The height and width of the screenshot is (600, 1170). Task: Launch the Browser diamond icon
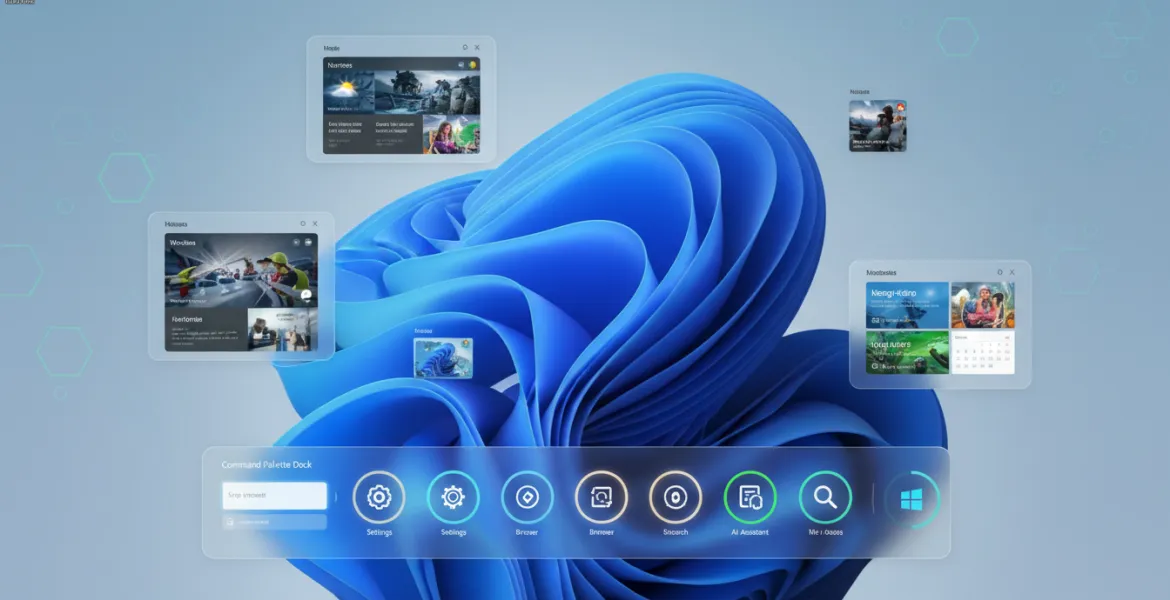[527, 495]
